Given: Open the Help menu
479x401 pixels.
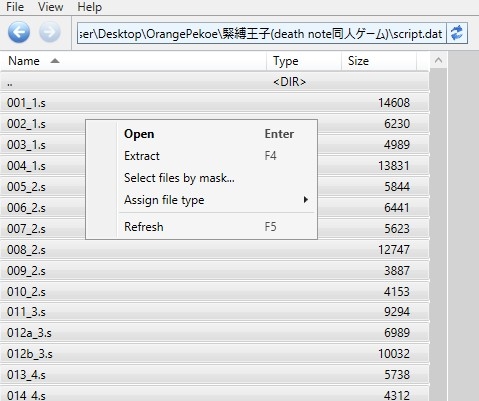Looking at the screenshot, I should [89, 7].
